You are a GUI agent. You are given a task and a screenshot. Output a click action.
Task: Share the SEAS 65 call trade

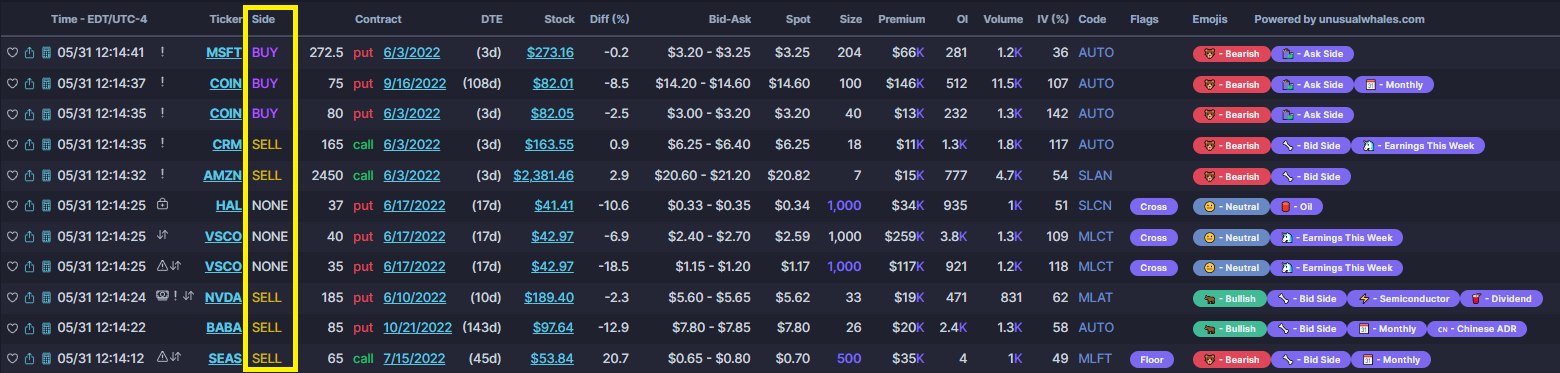(x=29, y=359)
